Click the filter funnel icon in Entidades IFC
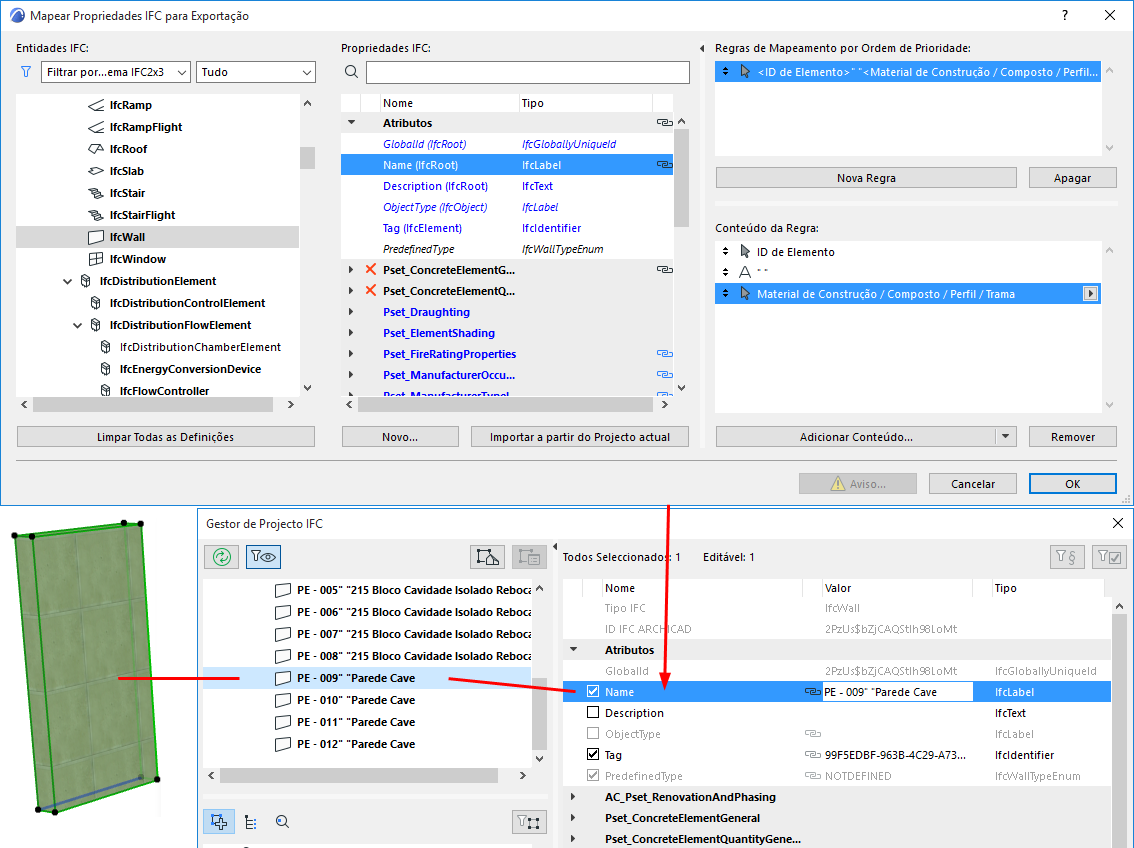This screenshot has height=848, width=1134. point(26,72)
